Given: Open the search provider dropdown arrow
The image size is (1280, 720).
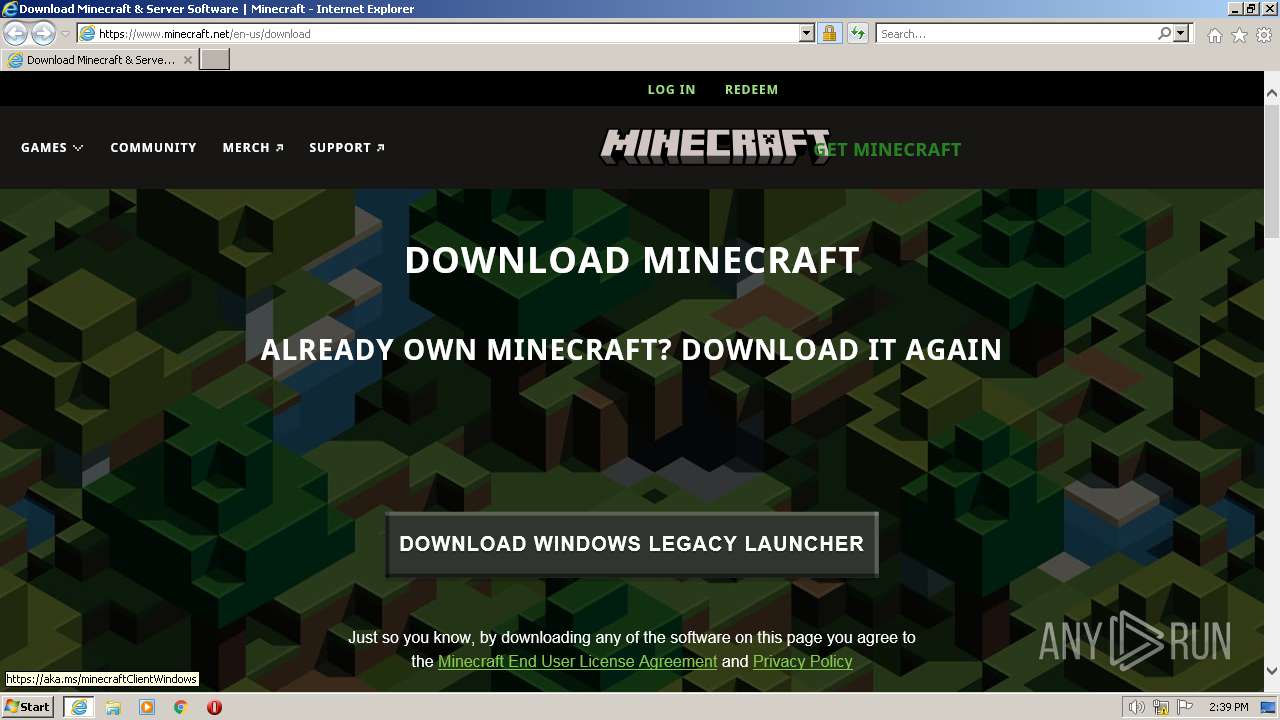Looking at the screenshot, I should pyautogui.click(x=1181, y=33).
